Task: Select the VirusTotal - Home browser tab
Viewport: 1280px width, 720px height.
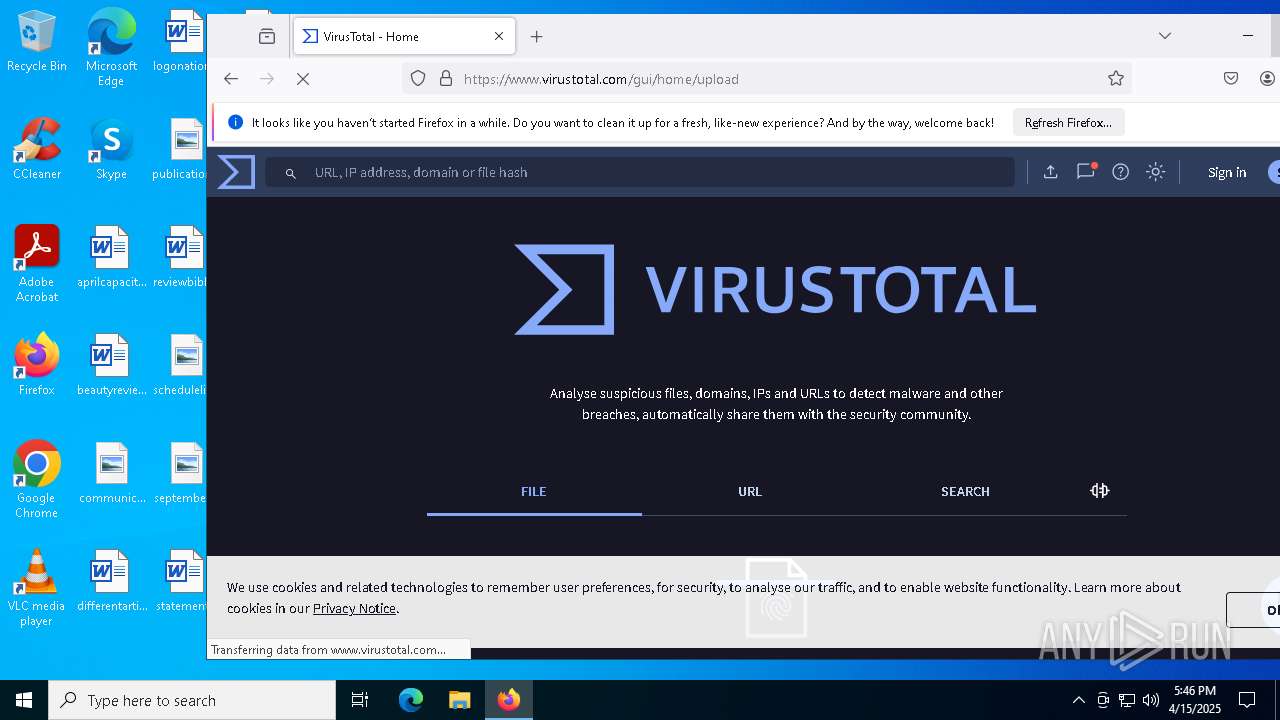Action: coord(404,36)
